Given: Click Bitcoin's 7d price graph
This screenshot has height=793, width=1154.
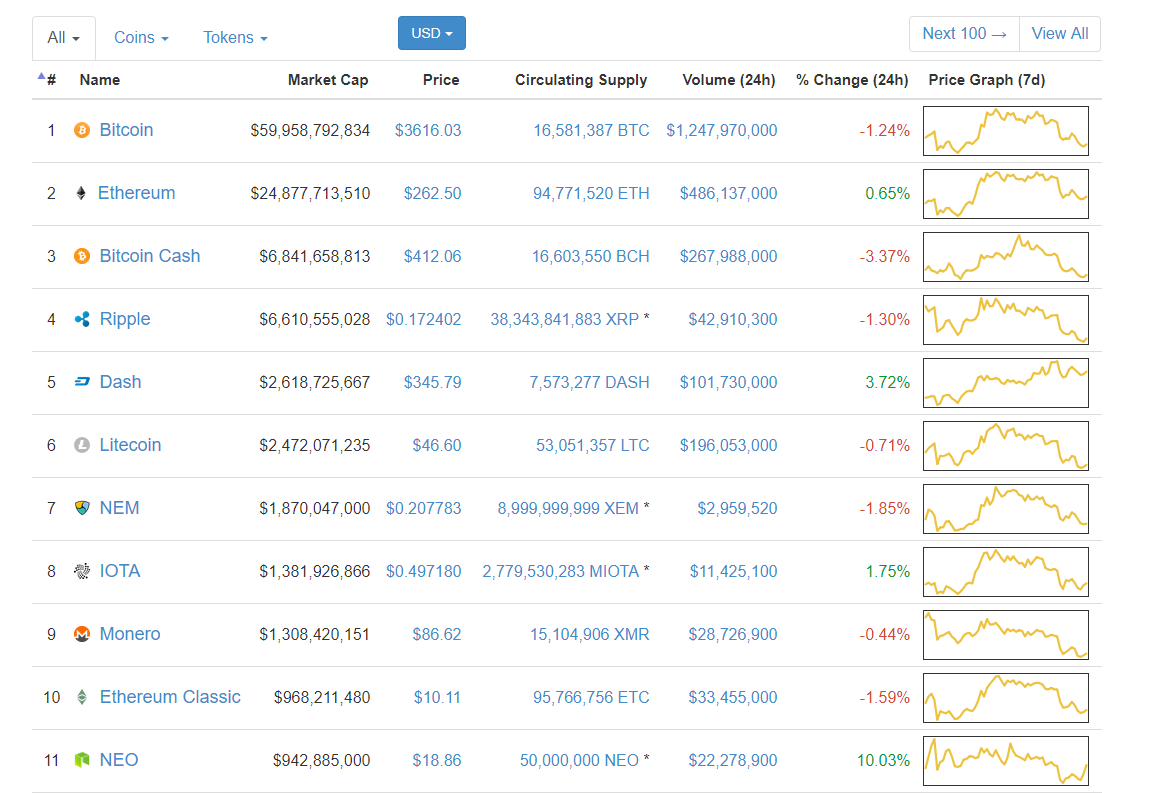Looking at the screenshot, I should 1006,131.
